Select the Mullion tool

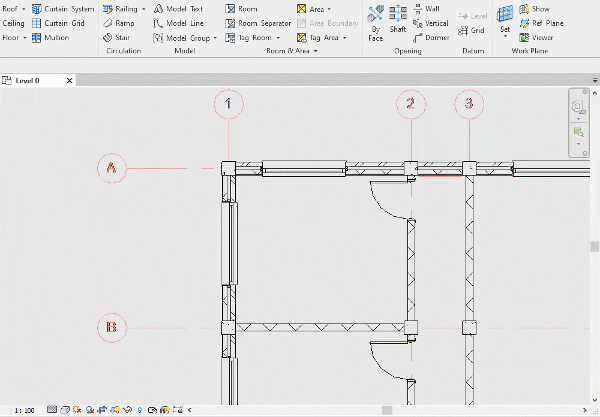click(51, 37)
